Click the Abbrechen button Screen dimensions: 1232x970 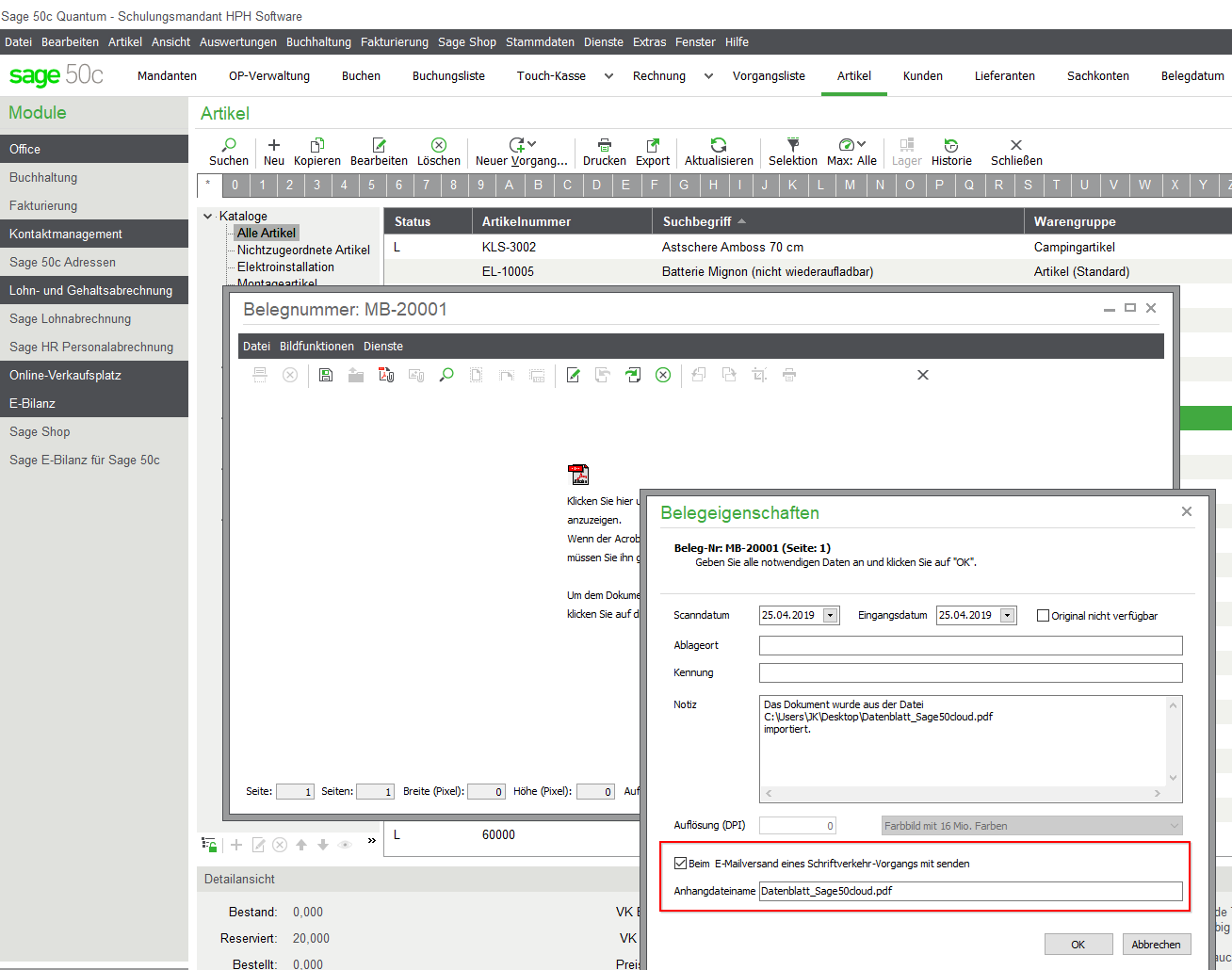(x=1156, y=945)
